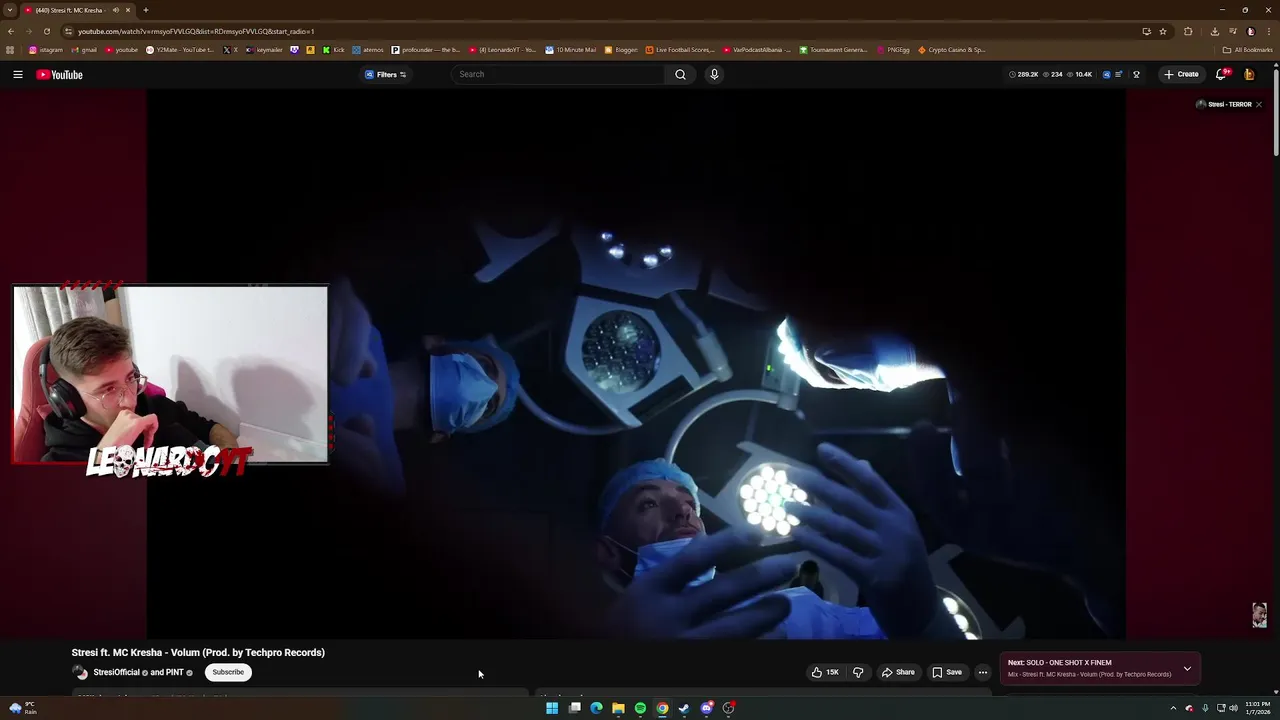Image resolution: width=1280 pixels, height=720 pixels.
Task: Open the Create button
Action: [1181, 74]
